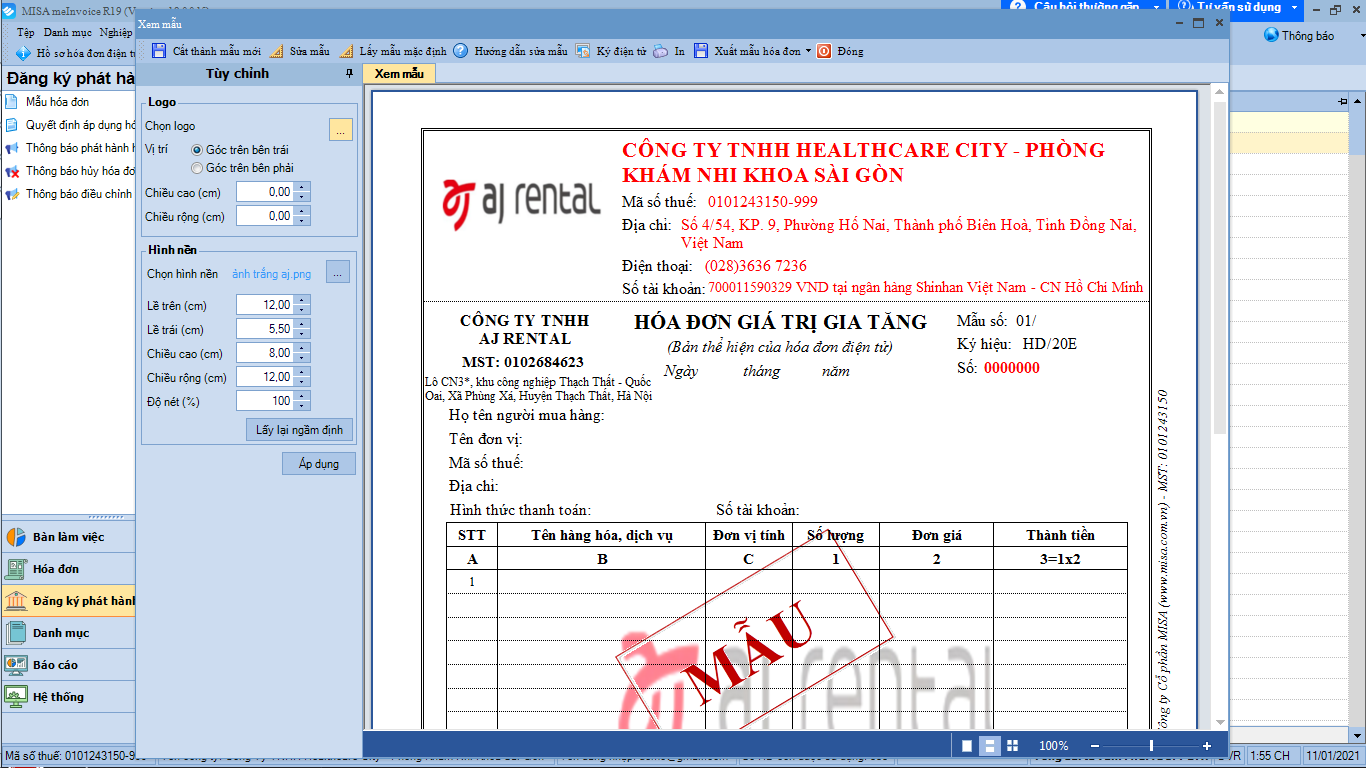Image resolution: width=1366 pixels, height=768 pixels.
Task: Open the Xuất mẫu hóa đơn dropdown arrow
Action: [x=808, y=51]
